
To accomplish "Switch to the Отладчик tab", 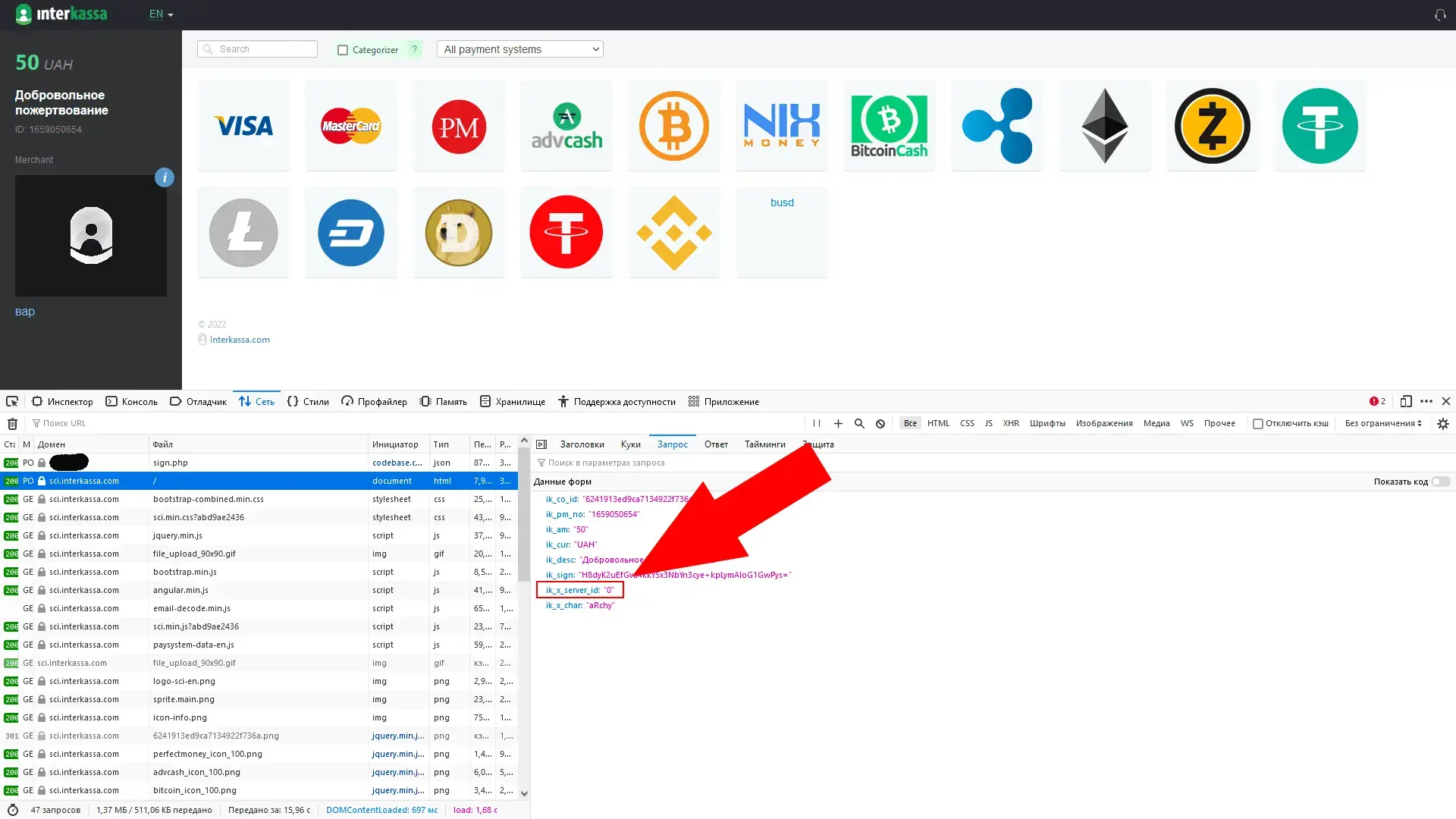I will pos(198,401).
